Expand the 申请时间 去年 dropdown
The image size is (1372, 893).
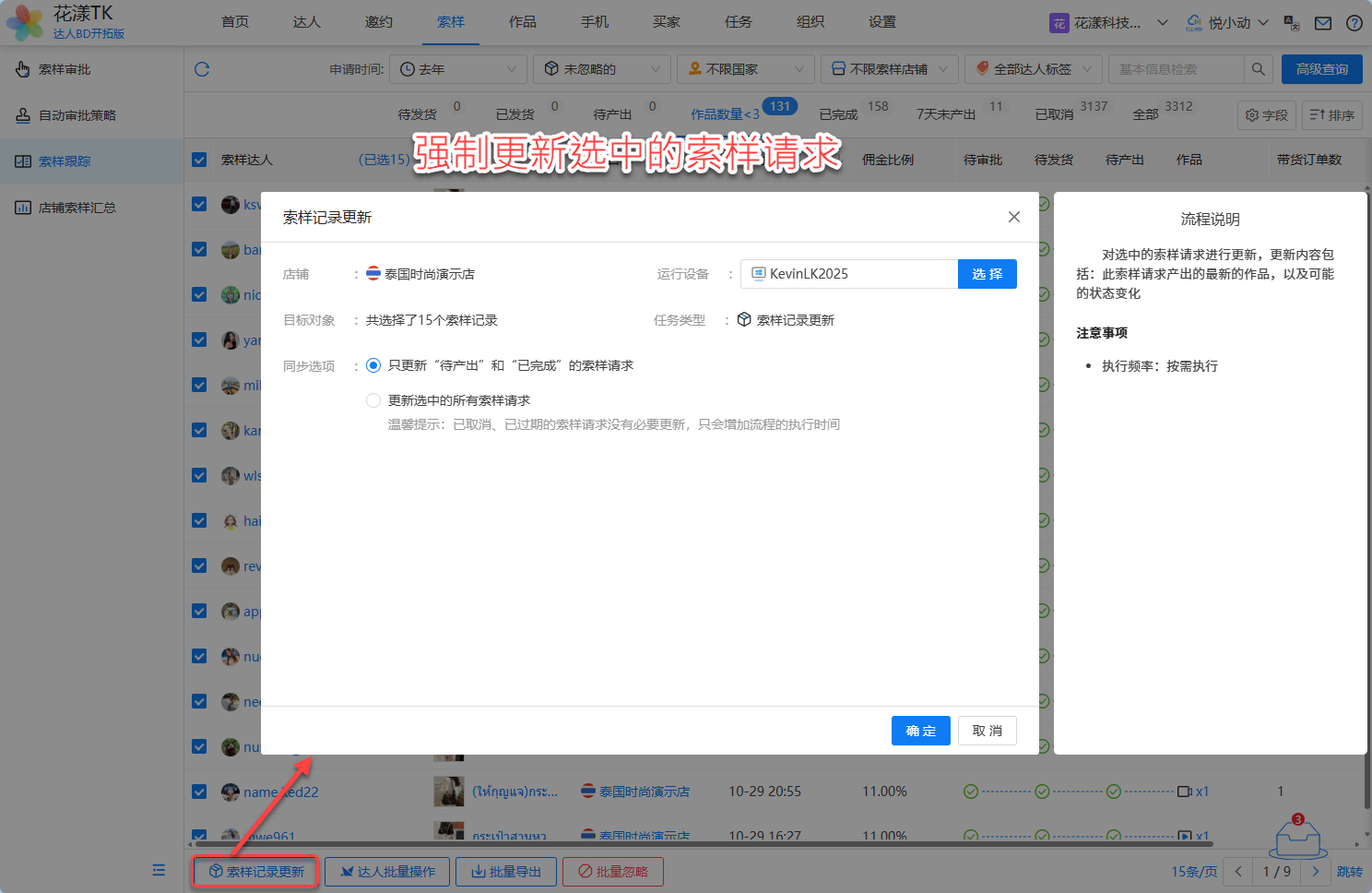(x=458, y=69)
